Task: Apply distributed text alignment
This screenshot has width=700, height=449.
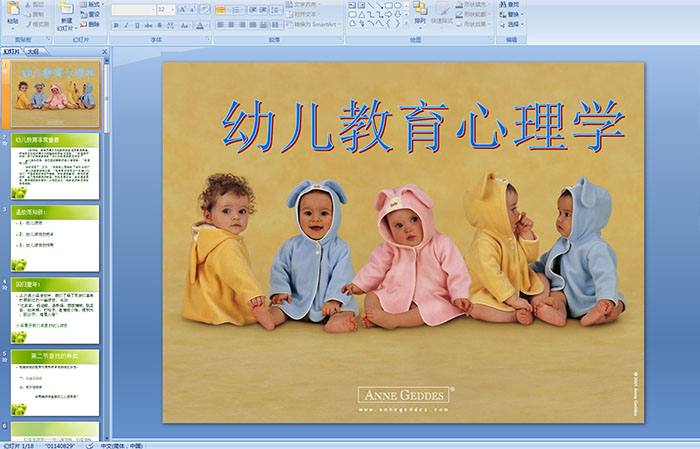Action: pos(263,25)
